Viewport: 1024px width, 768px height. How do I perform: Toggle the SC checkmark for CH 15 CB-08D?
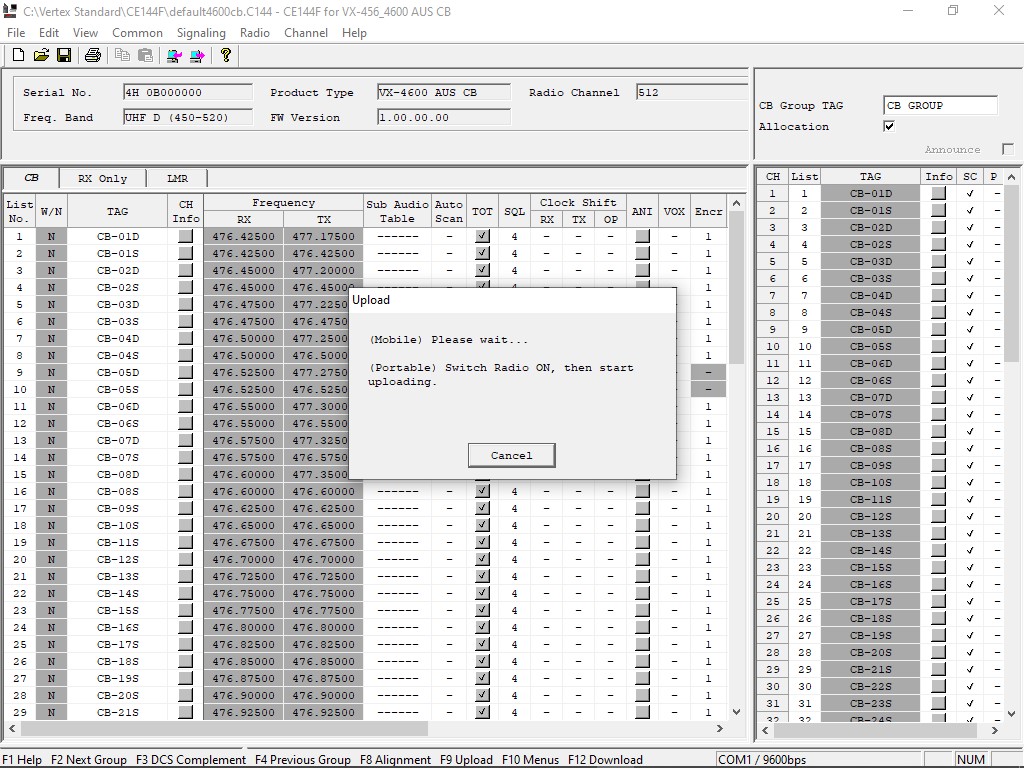tap(970, 431)
